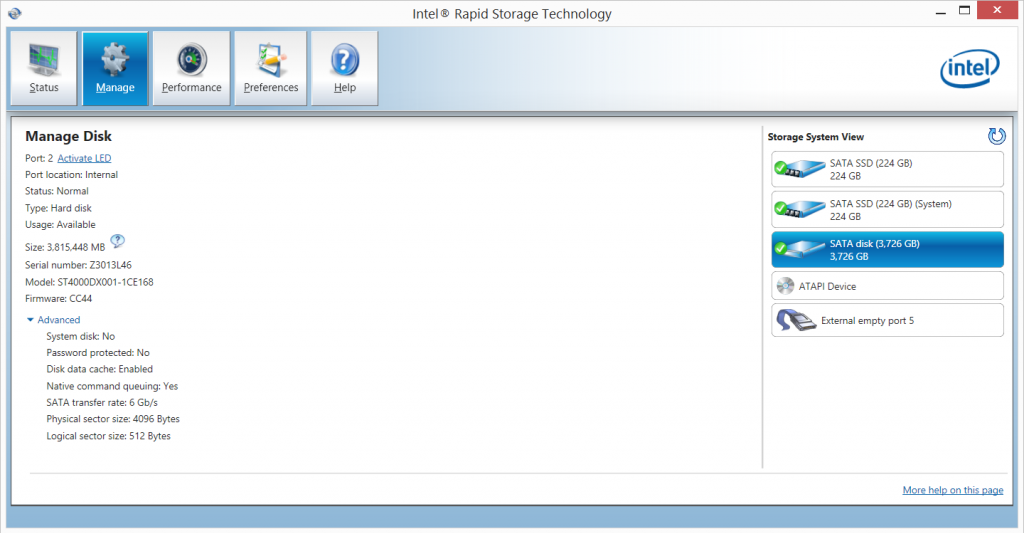The height and width of the screenshot is (533, 1024).
Task: Select the ATAPI Device disc icon
Action: pyautogui.click(x=786, y=286)
